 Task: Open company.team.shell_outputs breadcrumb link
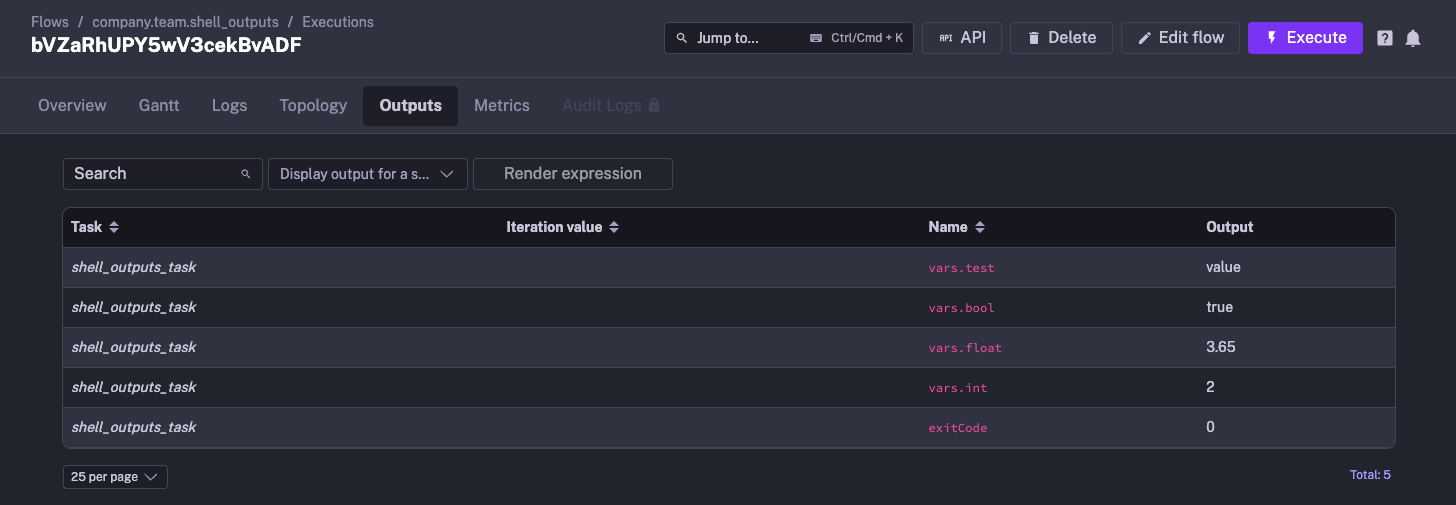[185, 21]
